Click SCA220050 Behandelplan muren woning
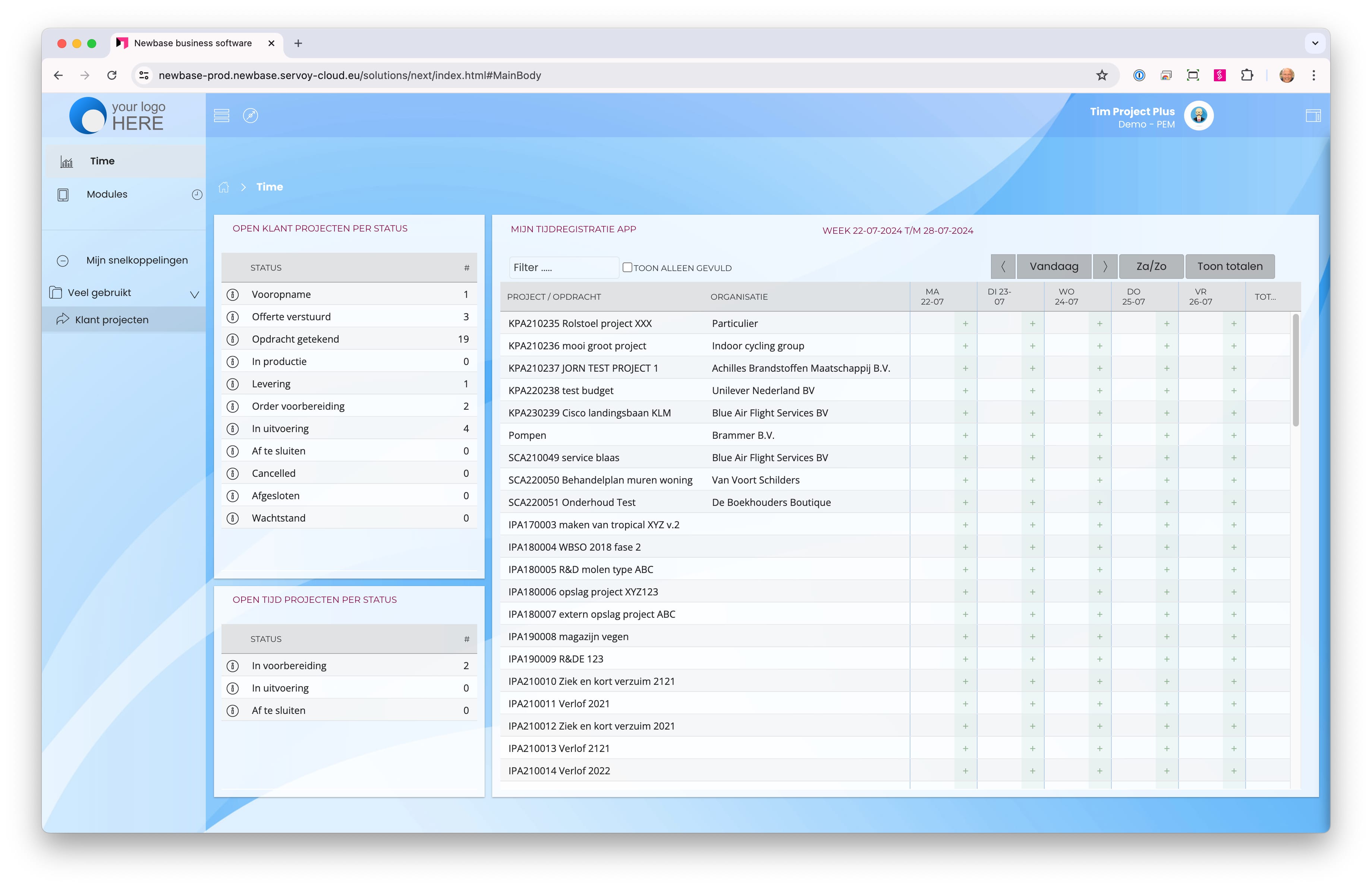This screenshot has width=1372, height=888. (x=600, y=480)
